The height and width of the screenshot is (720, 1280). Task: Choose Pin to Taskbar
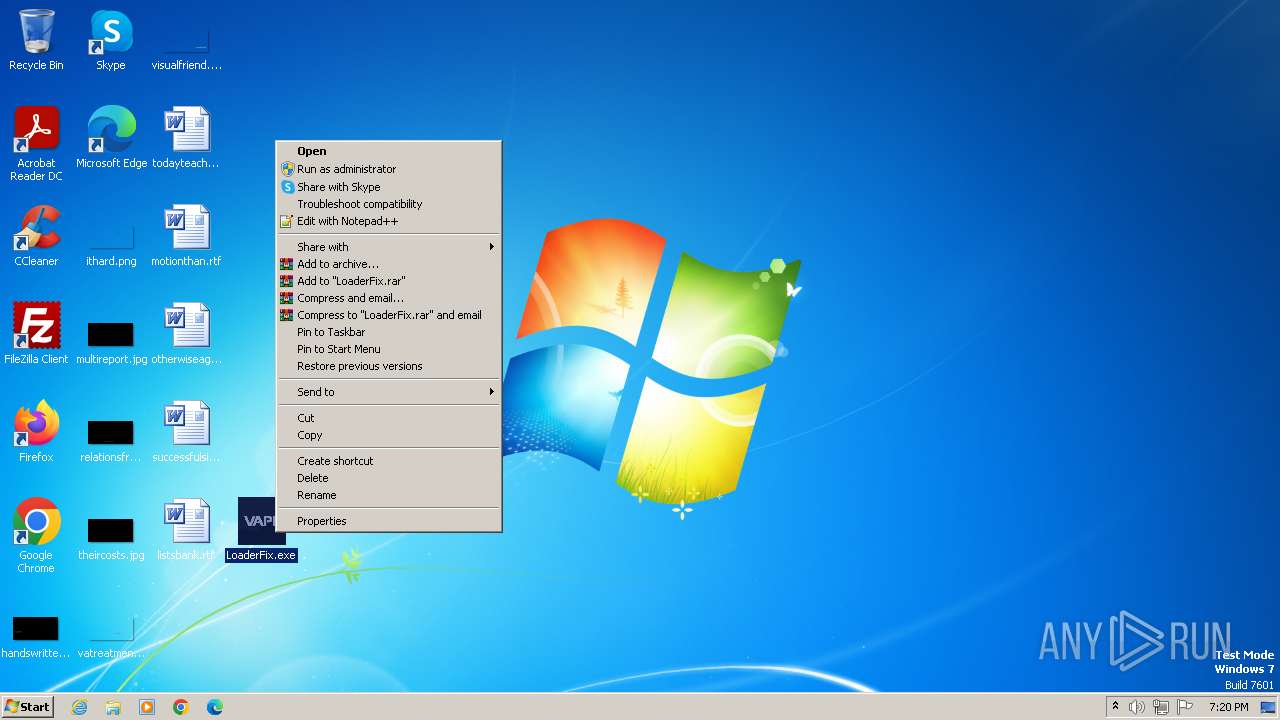point(389,332)
